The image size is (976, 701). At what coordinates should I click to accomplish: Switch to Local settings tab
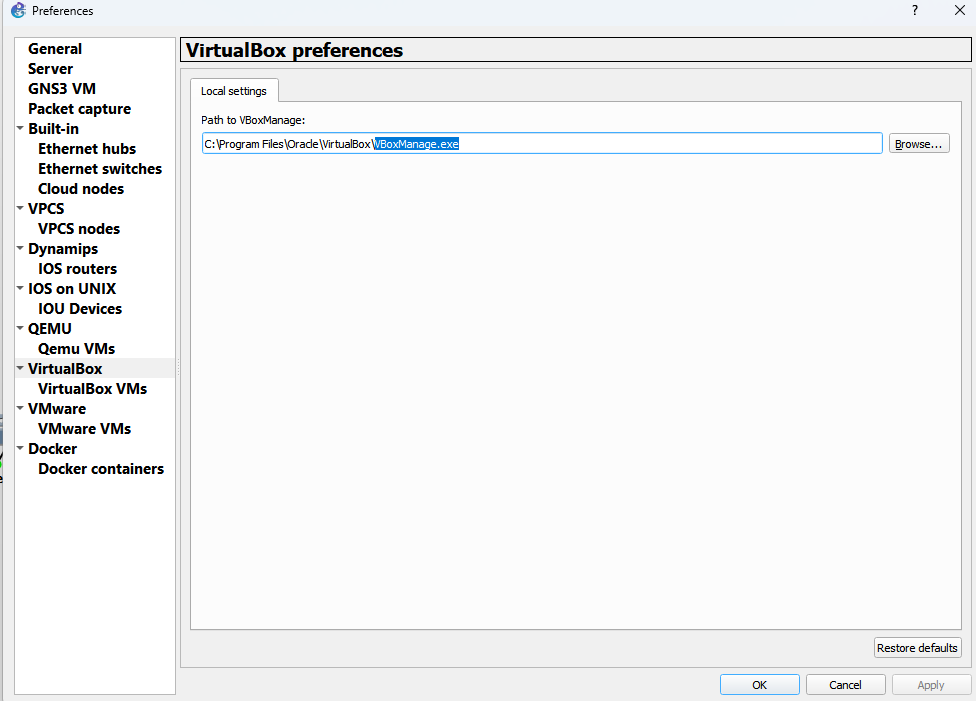click(x=233, y=91)
